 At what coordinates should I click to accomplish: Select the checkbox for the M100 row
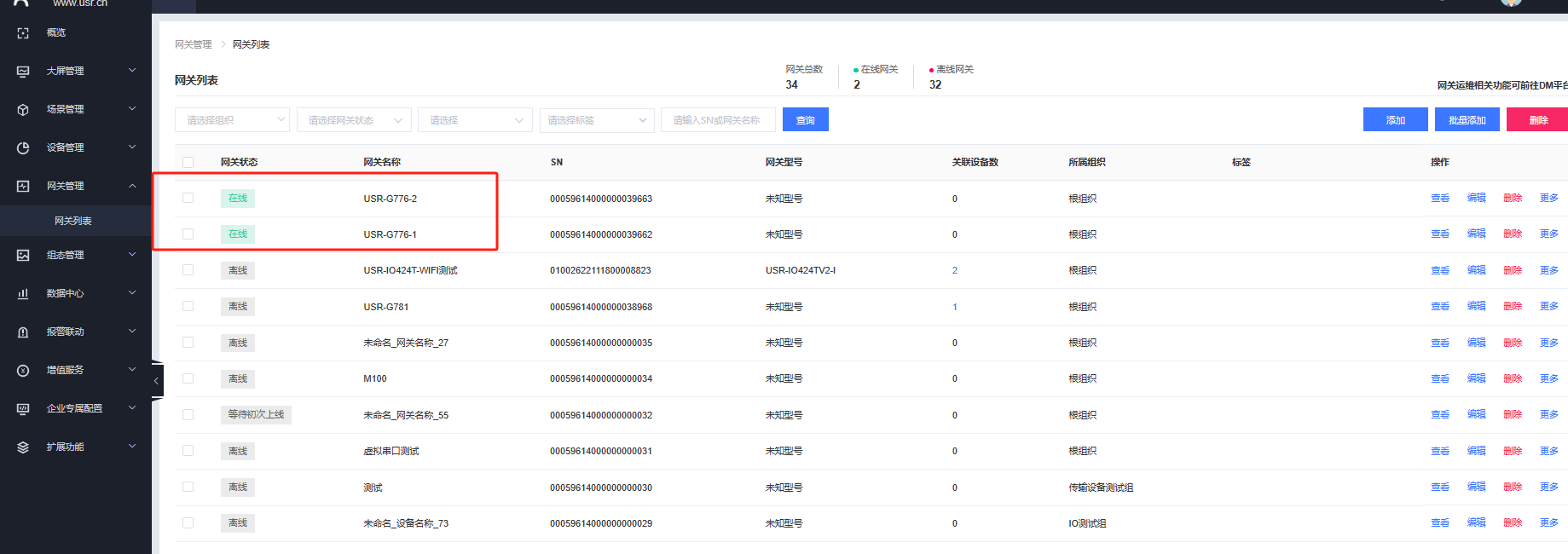click(x=188, y=378)
